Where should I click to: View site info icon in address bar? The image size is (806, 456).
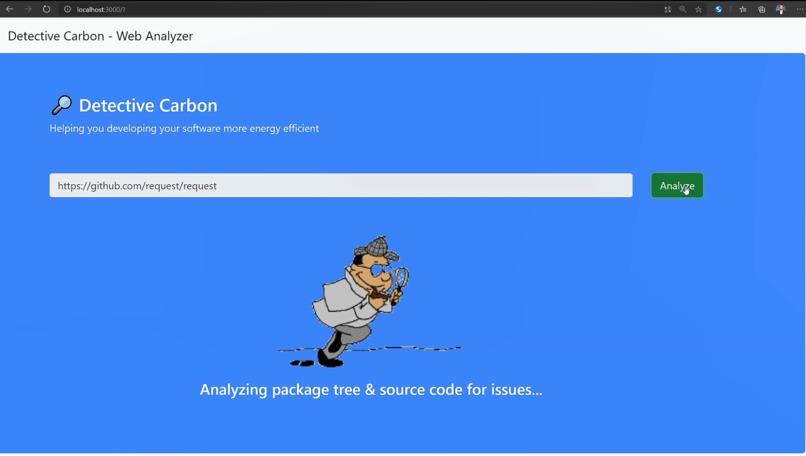(67, 9)
